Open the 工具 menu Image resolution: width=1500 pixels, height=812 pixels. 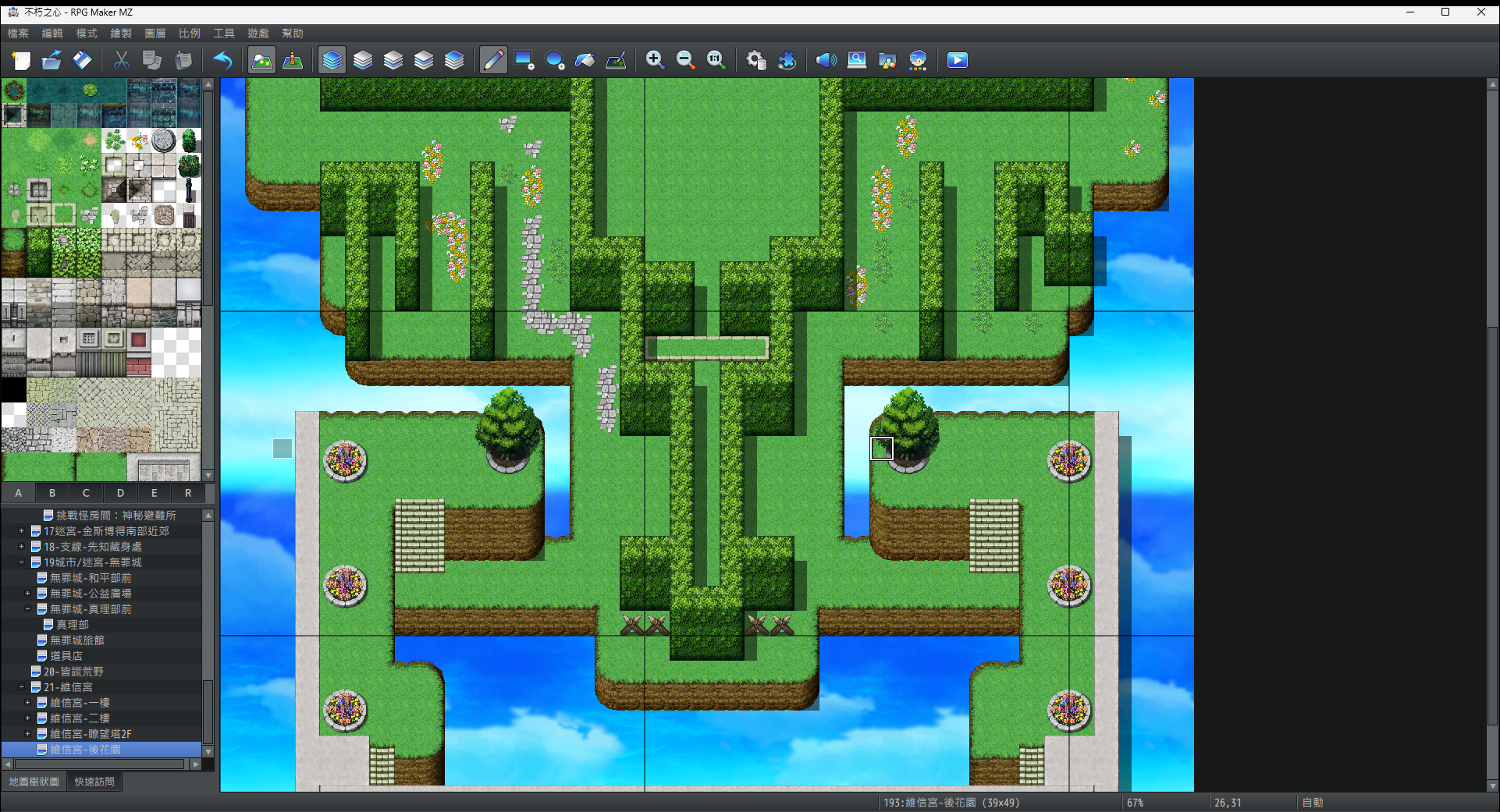(x=224, y=34)
